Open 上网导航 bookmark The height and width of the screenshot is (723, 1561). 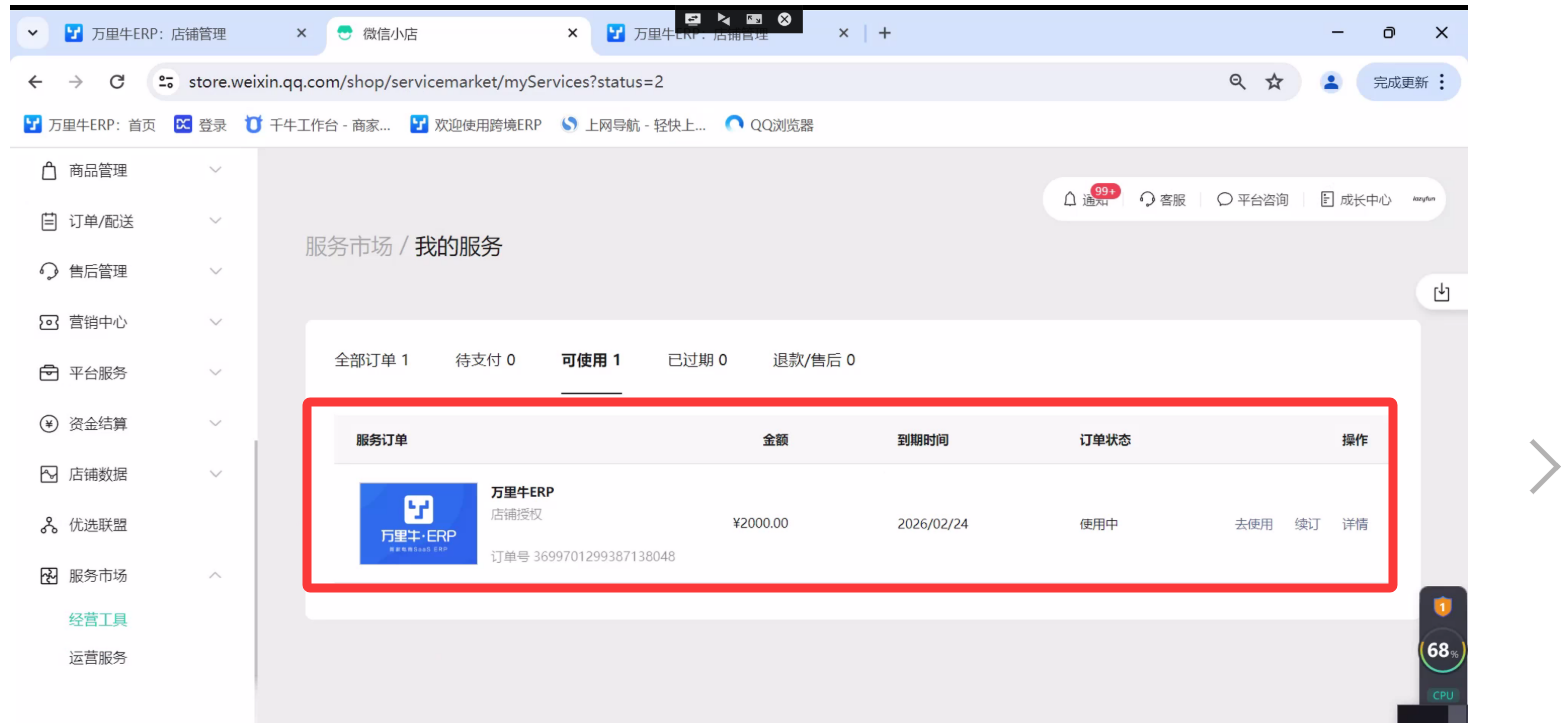633,125
